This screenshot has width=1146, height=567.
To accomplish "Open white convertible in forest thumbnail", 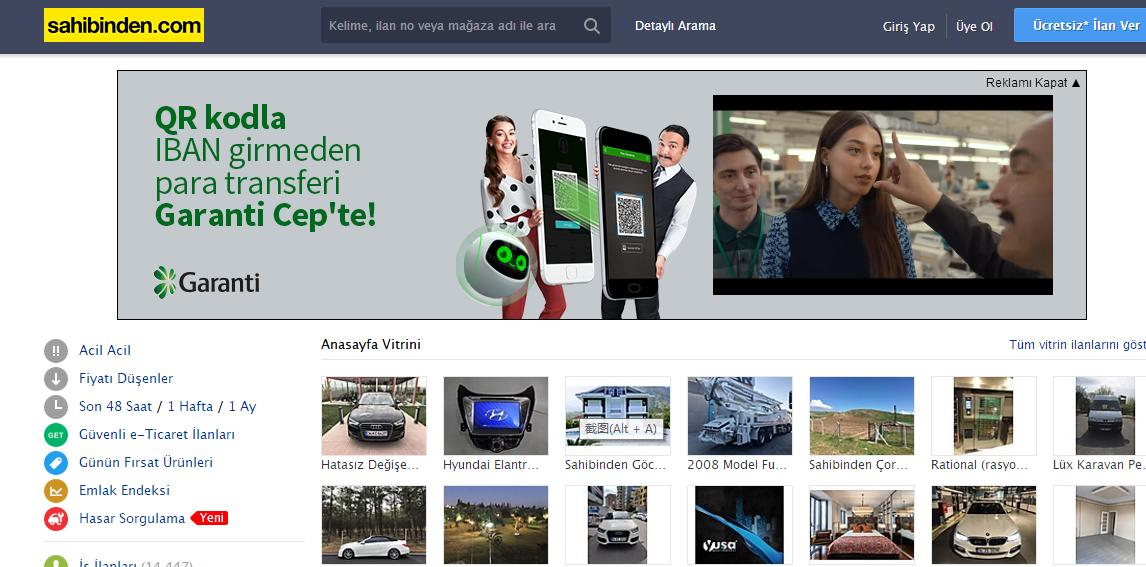I will pos(373,525).
